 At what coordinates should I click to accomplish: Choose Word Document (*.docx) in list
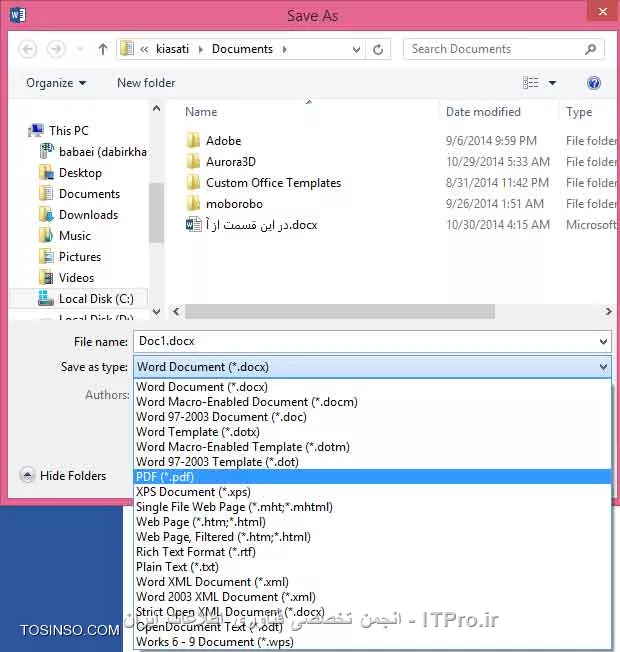point(373,387)
